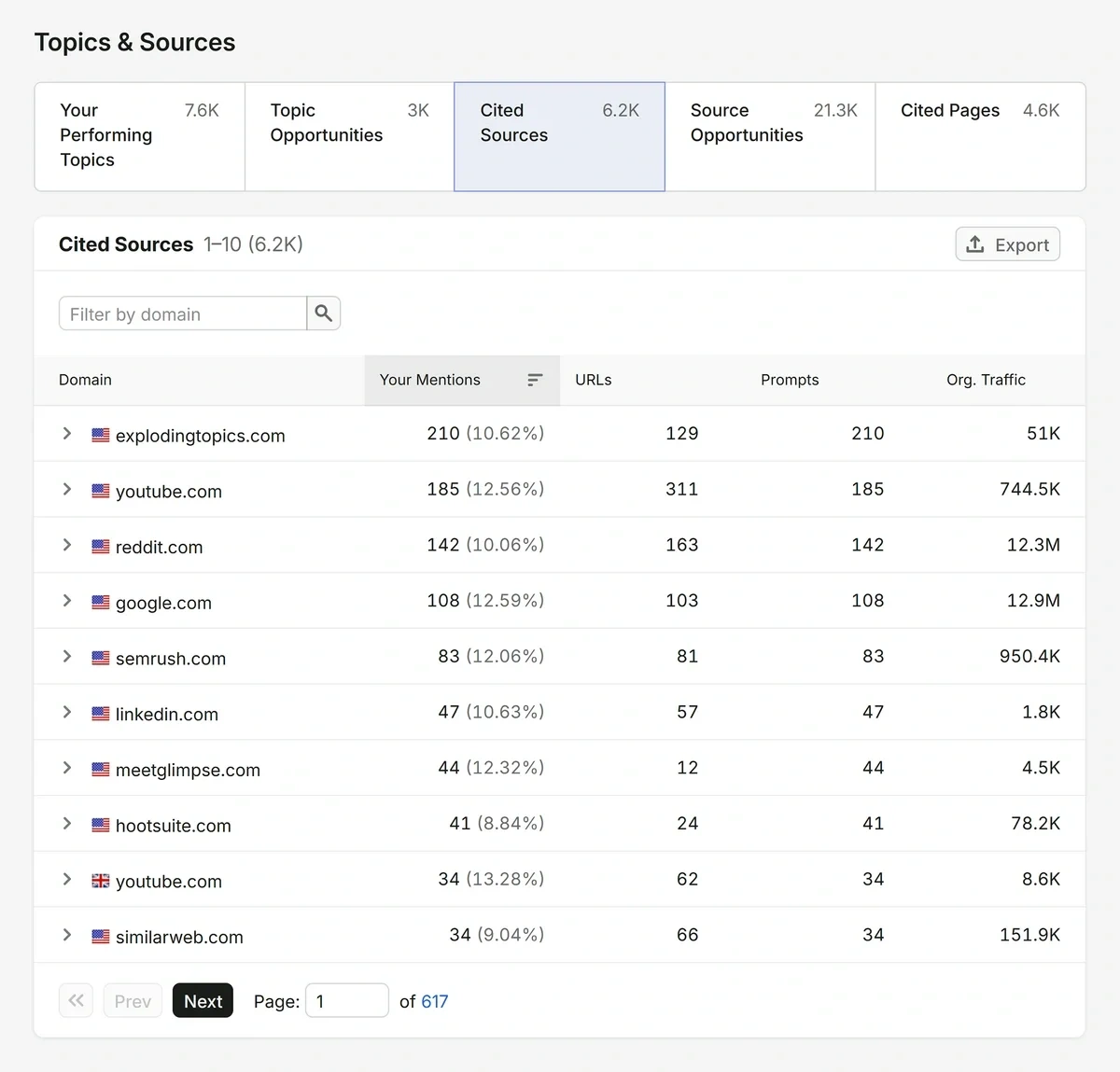The width and height of the screenshot is (1120, 1072).
Task: Sort by Your Mentions column header
Action: pos(462,380)
